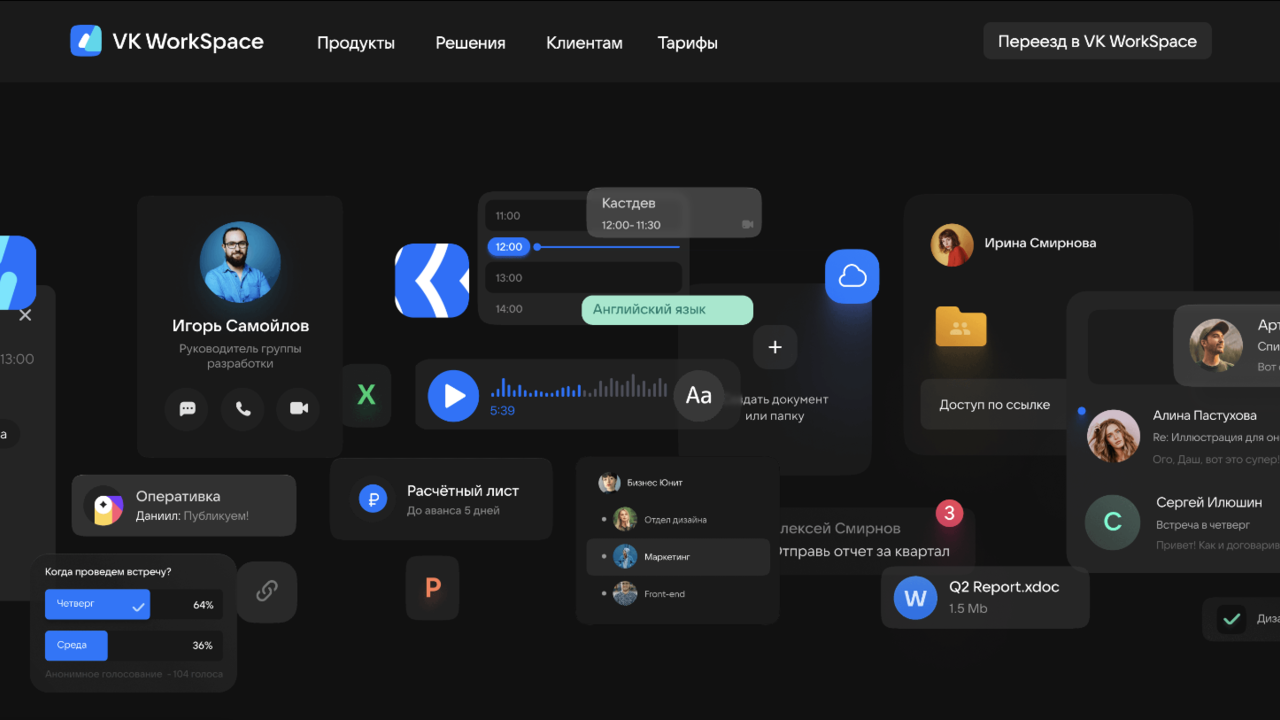Go to the Тарифы section
The width and height of the screenshot is (1280, 720).
[x=687, y=42]
